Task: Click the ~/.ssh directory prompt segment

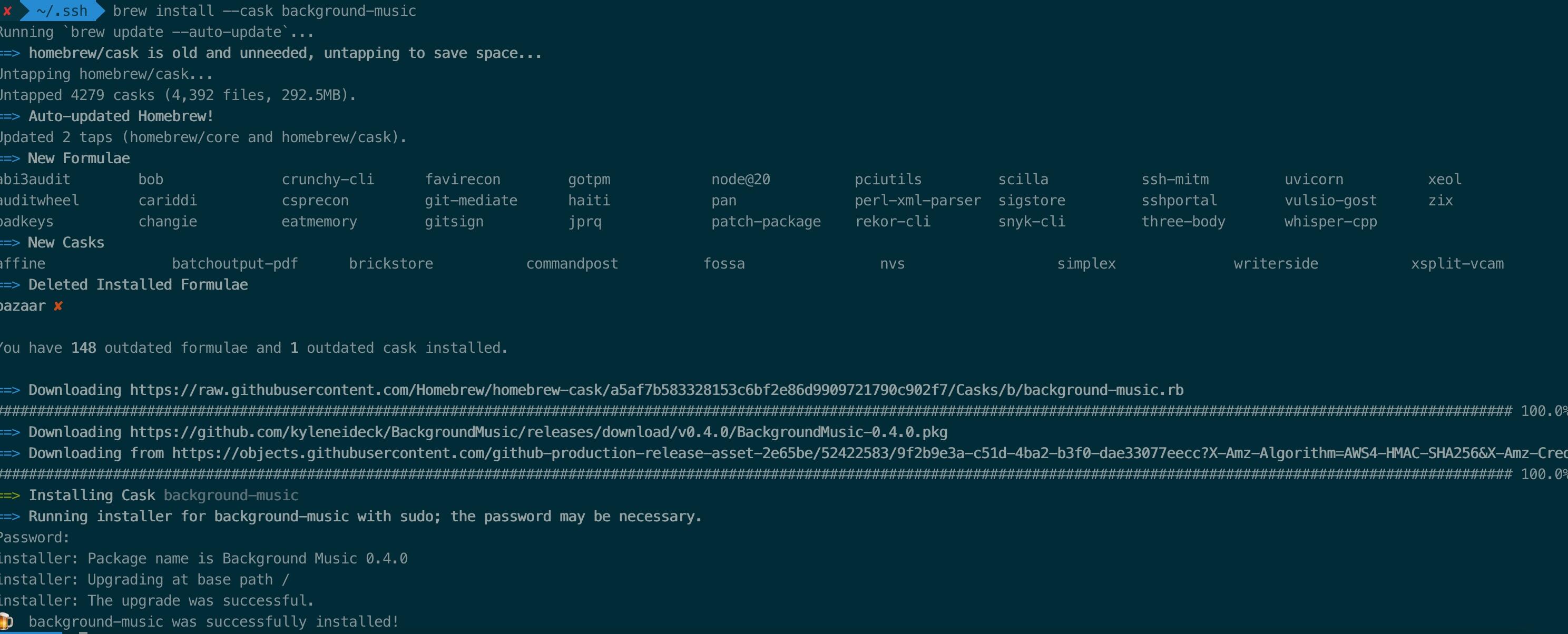Action: 62,11
